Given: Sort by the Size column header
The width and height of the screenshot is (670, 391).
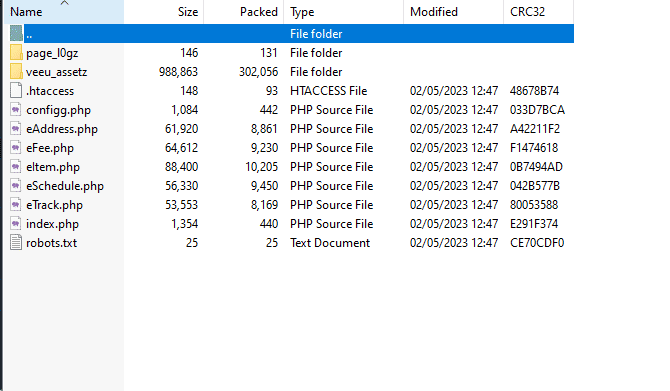Looking at the screenshot, I should [x=164, y=12].
